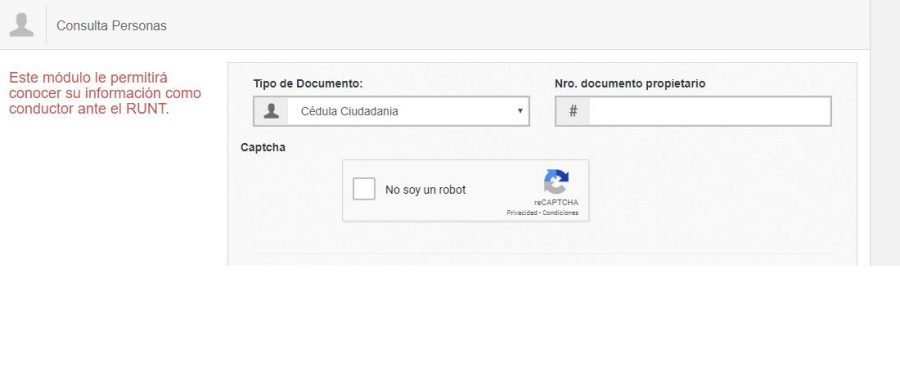
Task: Click the No soy un robot text
Action: [x=425, y=189]
